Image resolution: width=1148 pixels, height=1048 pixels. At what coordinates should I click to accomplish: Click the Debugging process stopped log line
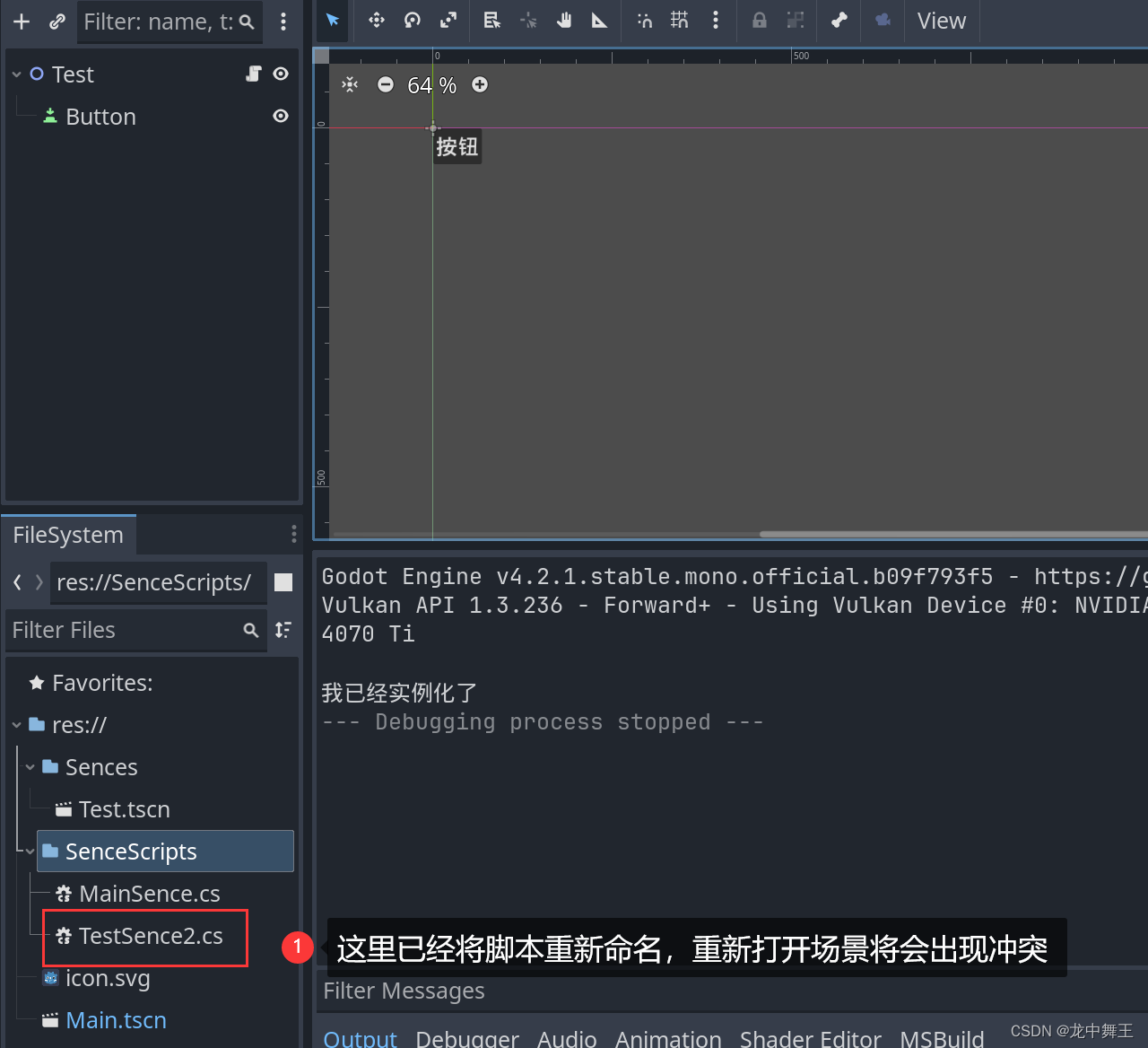(x=543, y=722)
